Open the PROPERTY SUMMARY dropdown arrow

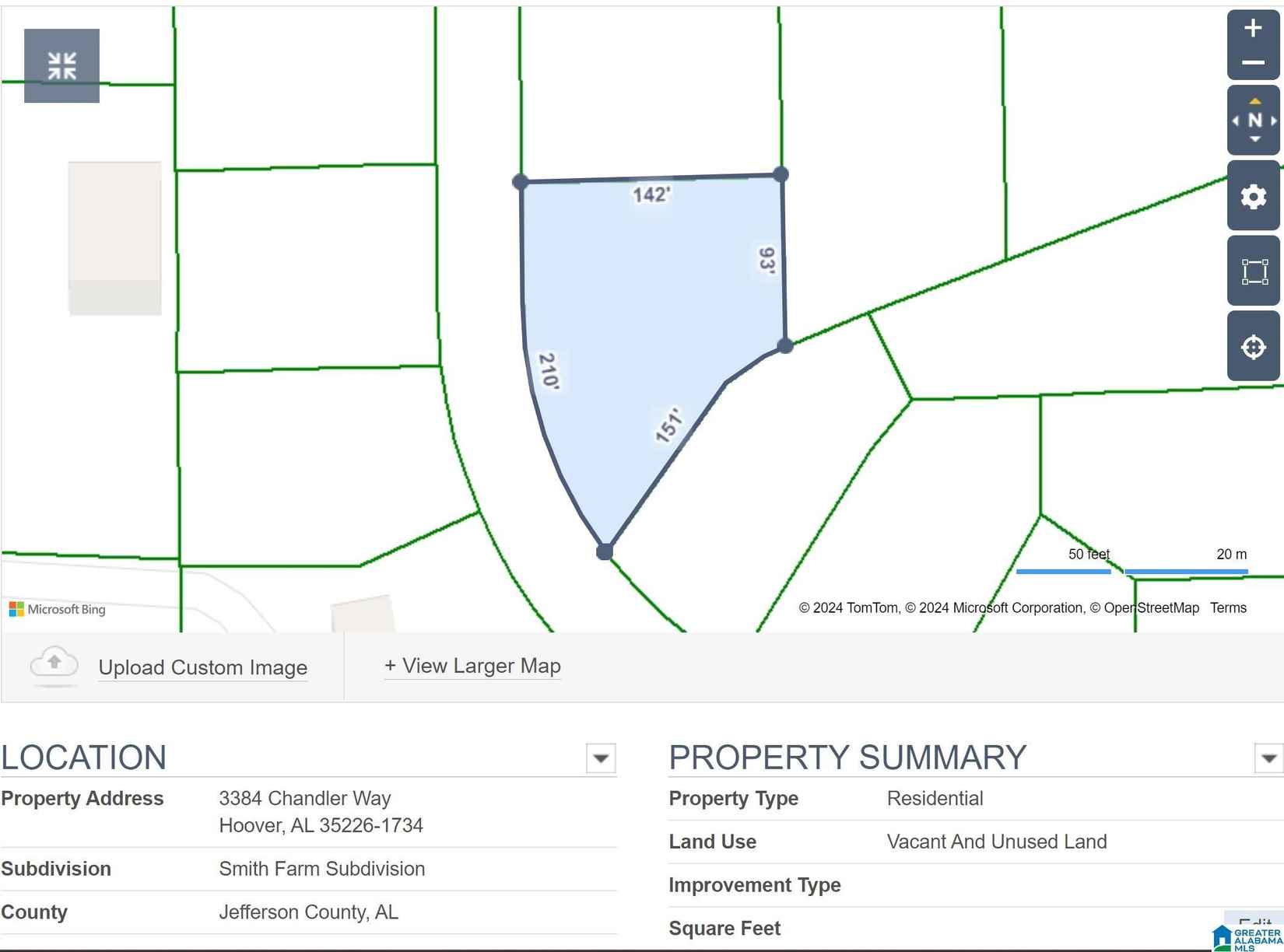[x=1268, y=758]
